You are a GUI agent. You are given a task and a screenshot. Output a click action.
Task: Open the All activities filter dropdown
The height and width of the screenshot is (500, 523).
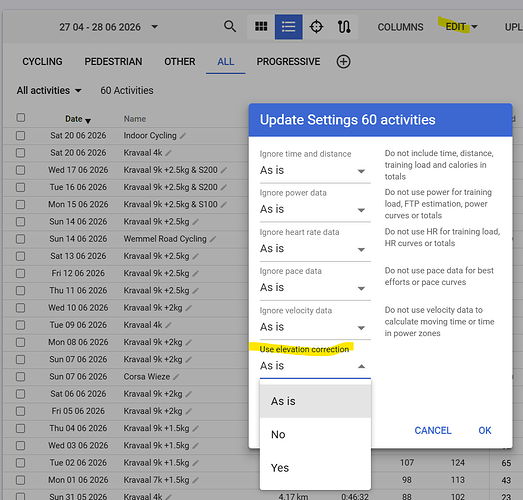[49, 90]
